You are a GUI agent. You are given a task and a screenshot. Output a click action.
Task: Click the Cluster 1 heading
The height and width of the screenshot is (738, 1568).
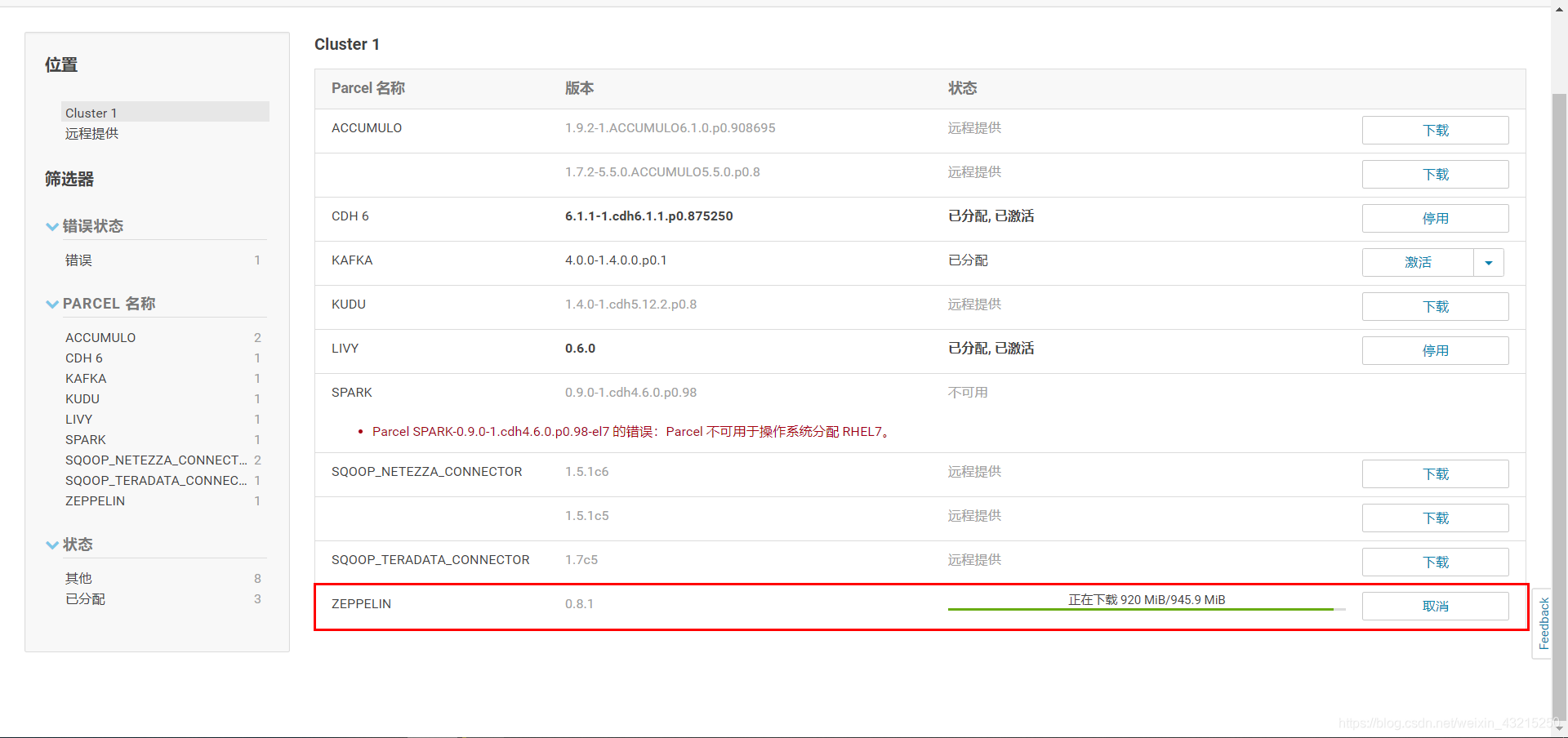point(347,44)
